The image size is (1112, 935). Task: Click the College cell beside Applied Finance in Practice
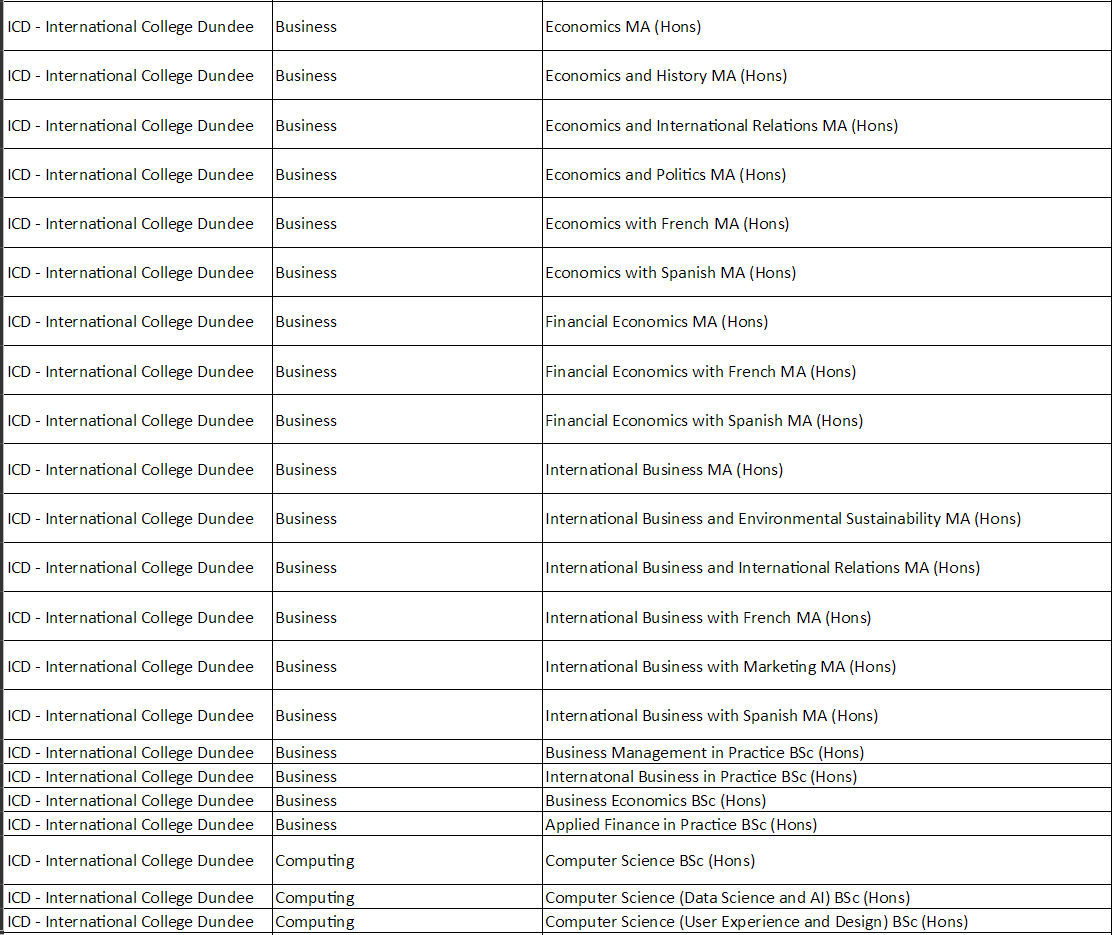click(138, 824)
